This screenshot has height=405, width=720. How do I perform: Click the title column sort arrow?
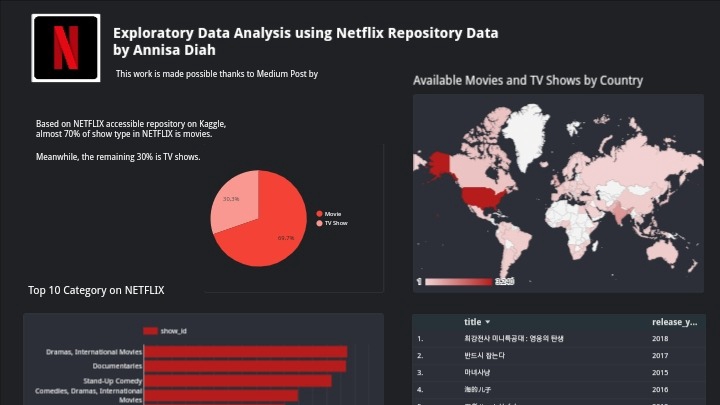click(x=488, y=322)
